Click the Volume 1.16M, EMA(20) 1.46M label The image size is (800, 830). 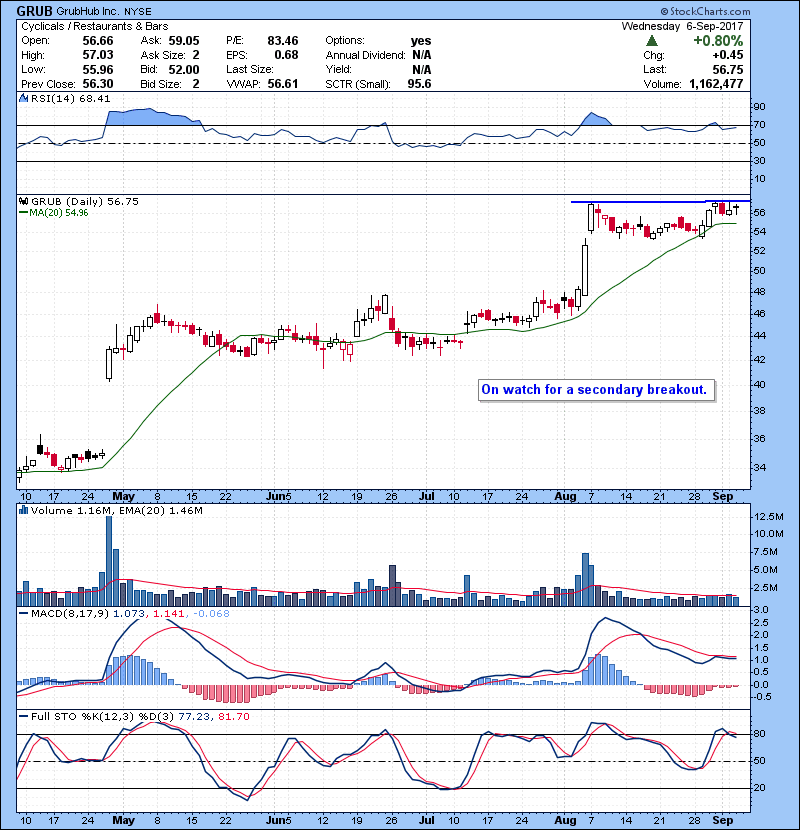coord(116,511)
